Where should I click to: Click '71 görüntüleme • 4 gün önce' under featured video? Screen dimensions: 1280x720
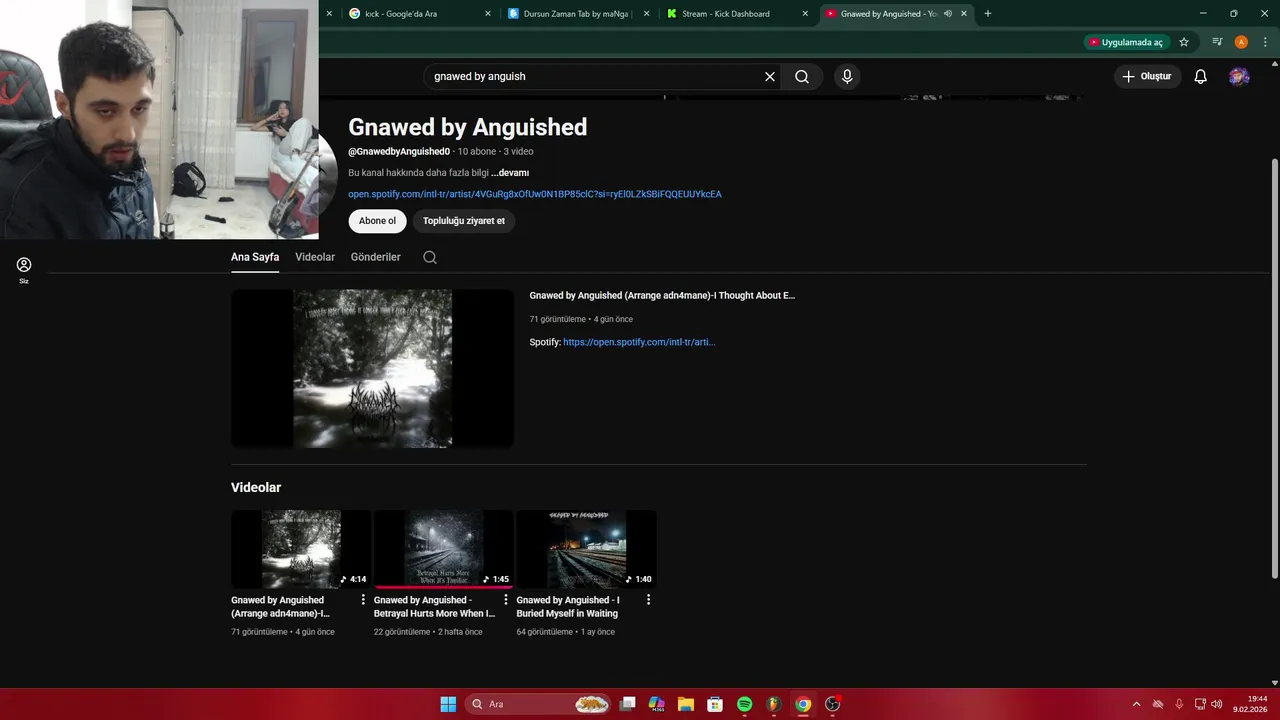581,319
